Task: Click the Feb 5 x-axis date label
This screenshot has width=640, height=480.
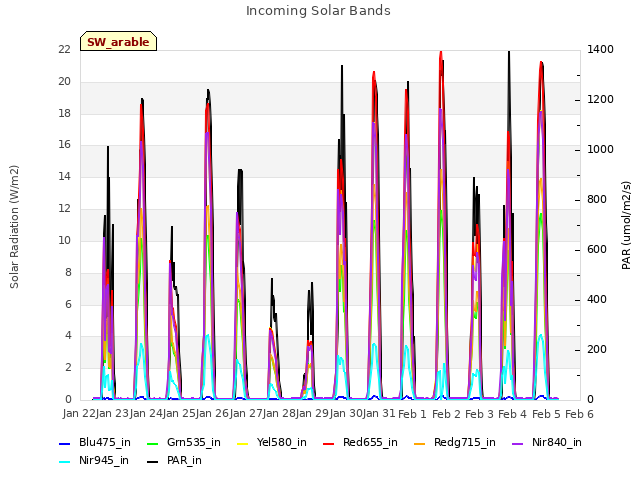Action: tap(546, 414)
